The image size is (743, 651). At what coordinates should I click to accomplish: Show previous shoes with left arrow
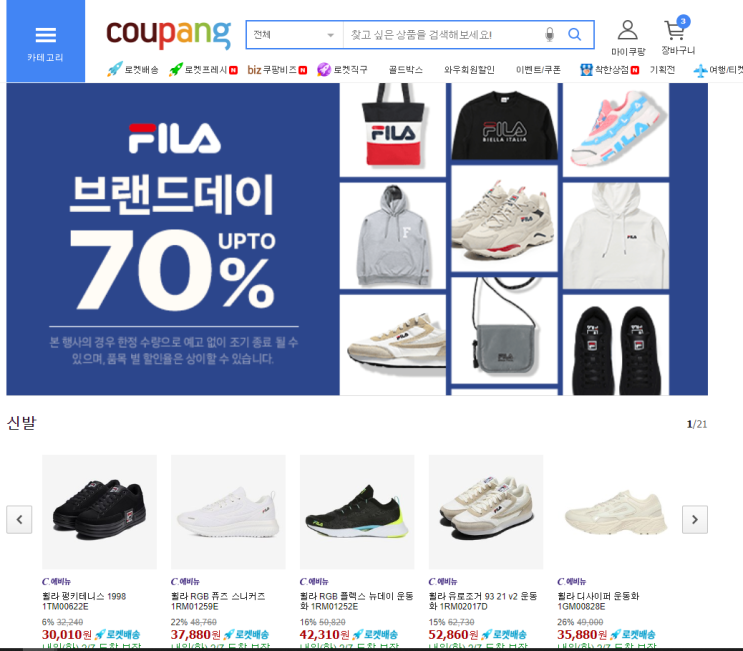[x=19, y=520]
